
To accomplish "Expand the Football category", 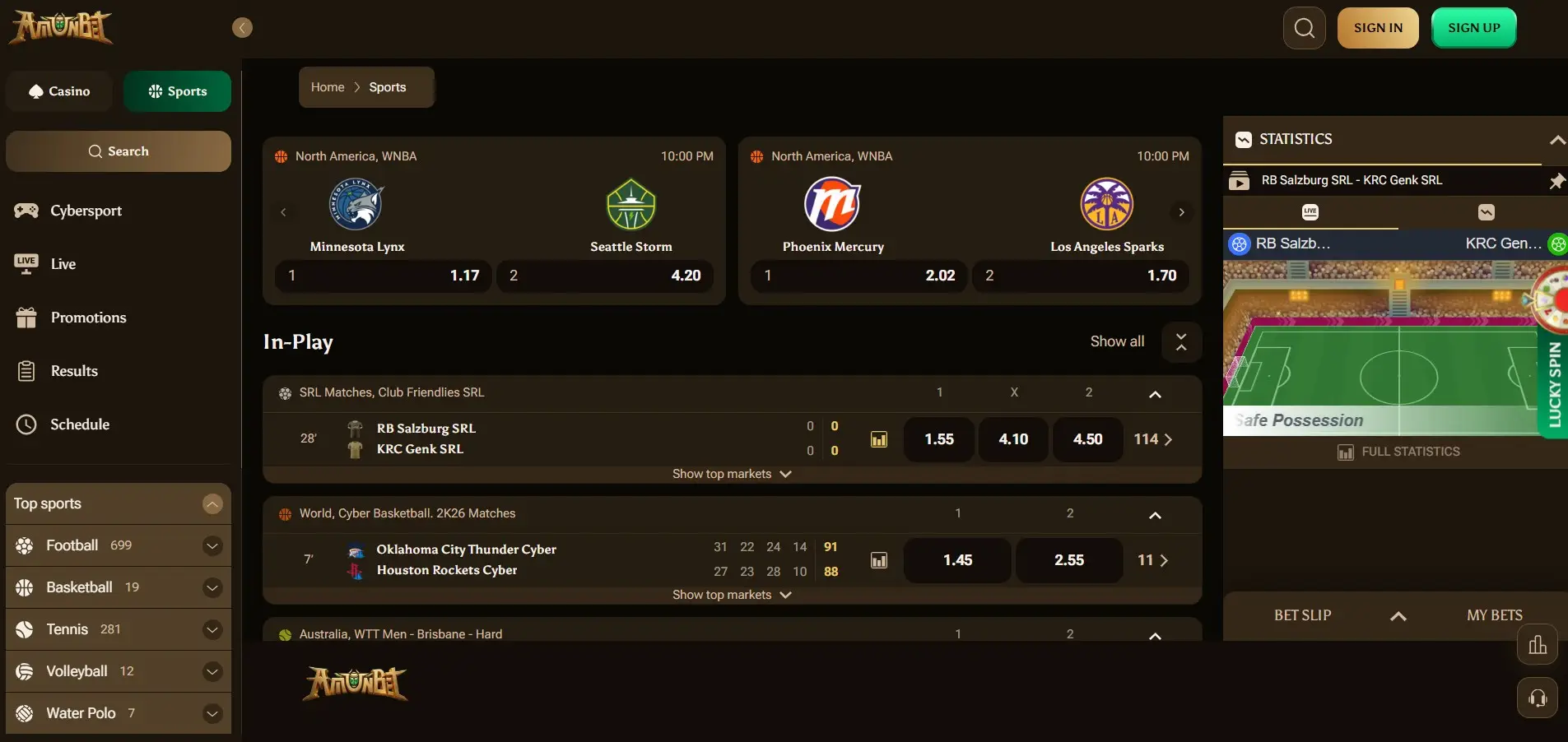I will (x=212, y=545).
